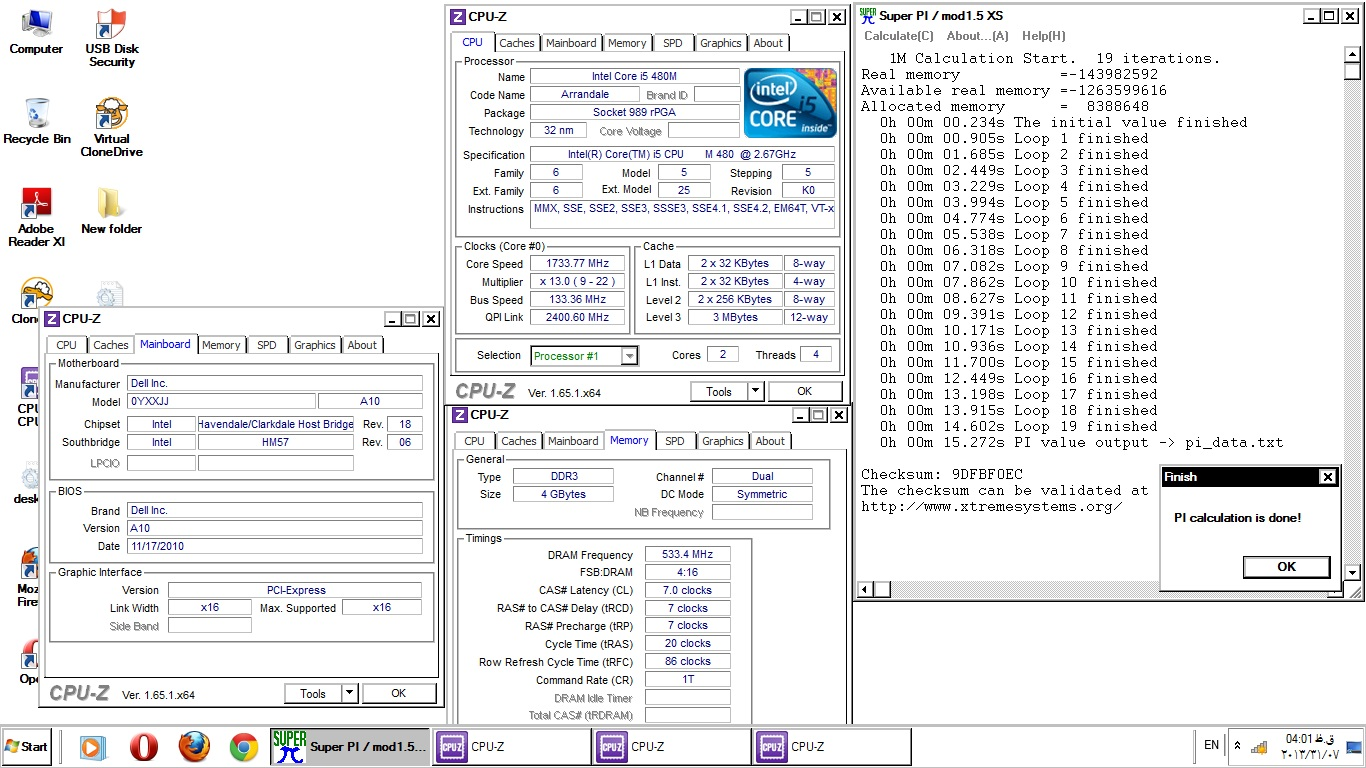The width and height of the screenshot is (1366, 768).
Task: Open the Computer desktop icon
Action: [36, 32]
